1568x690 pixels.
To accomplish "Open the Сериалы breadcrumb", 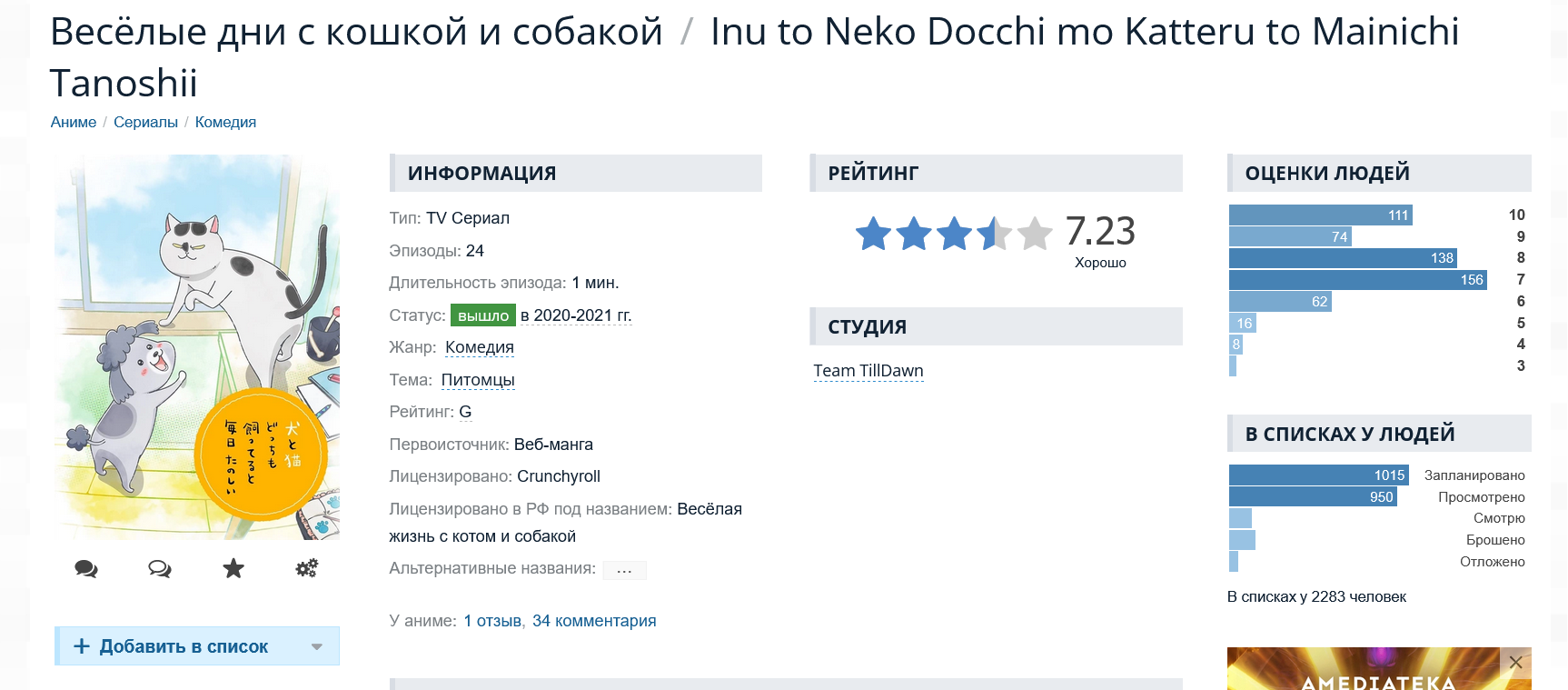I will click(x=145, y=122).
